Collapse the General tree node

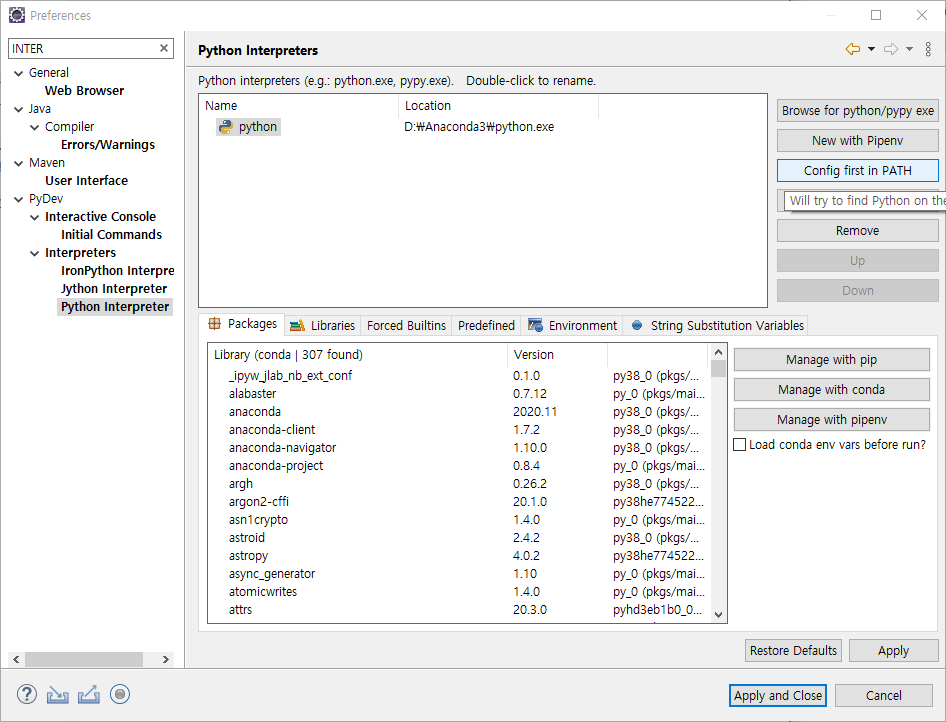(19, 73)
